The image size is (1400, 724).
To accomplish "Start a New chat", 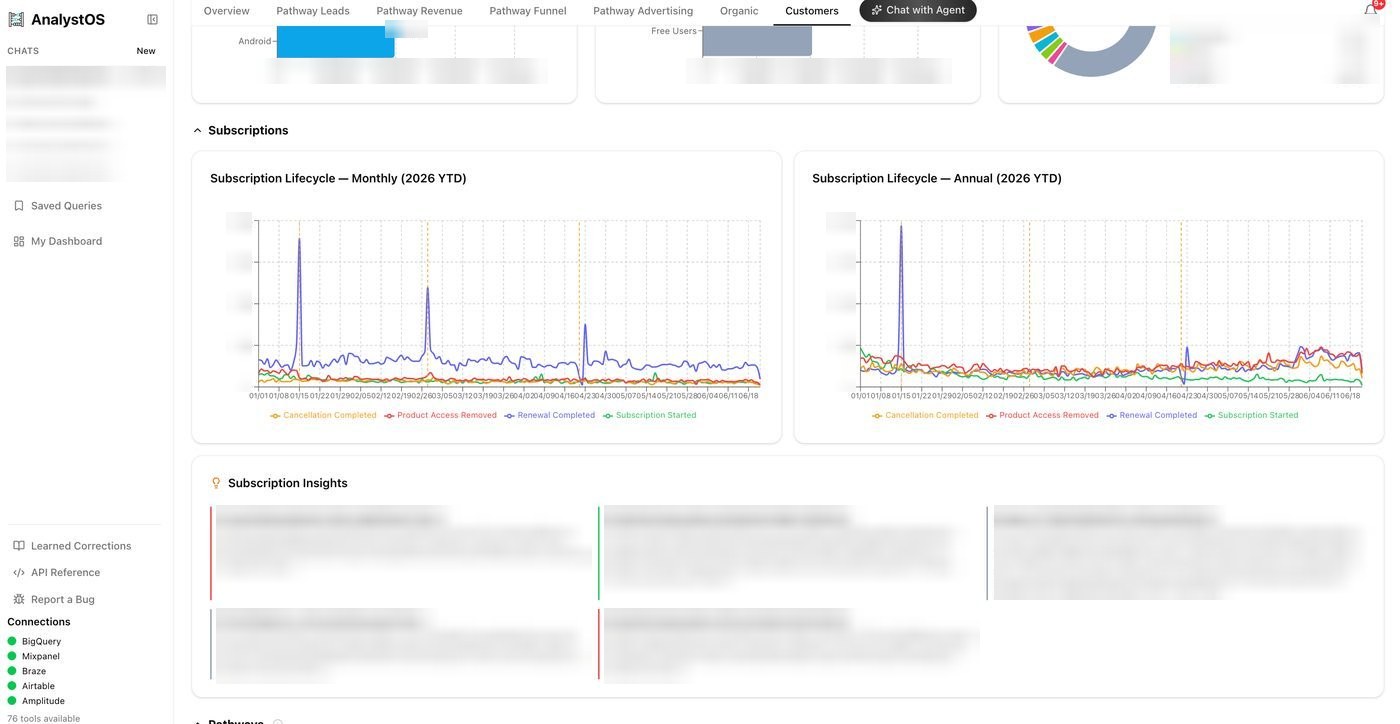I will [x=146, y=51].
